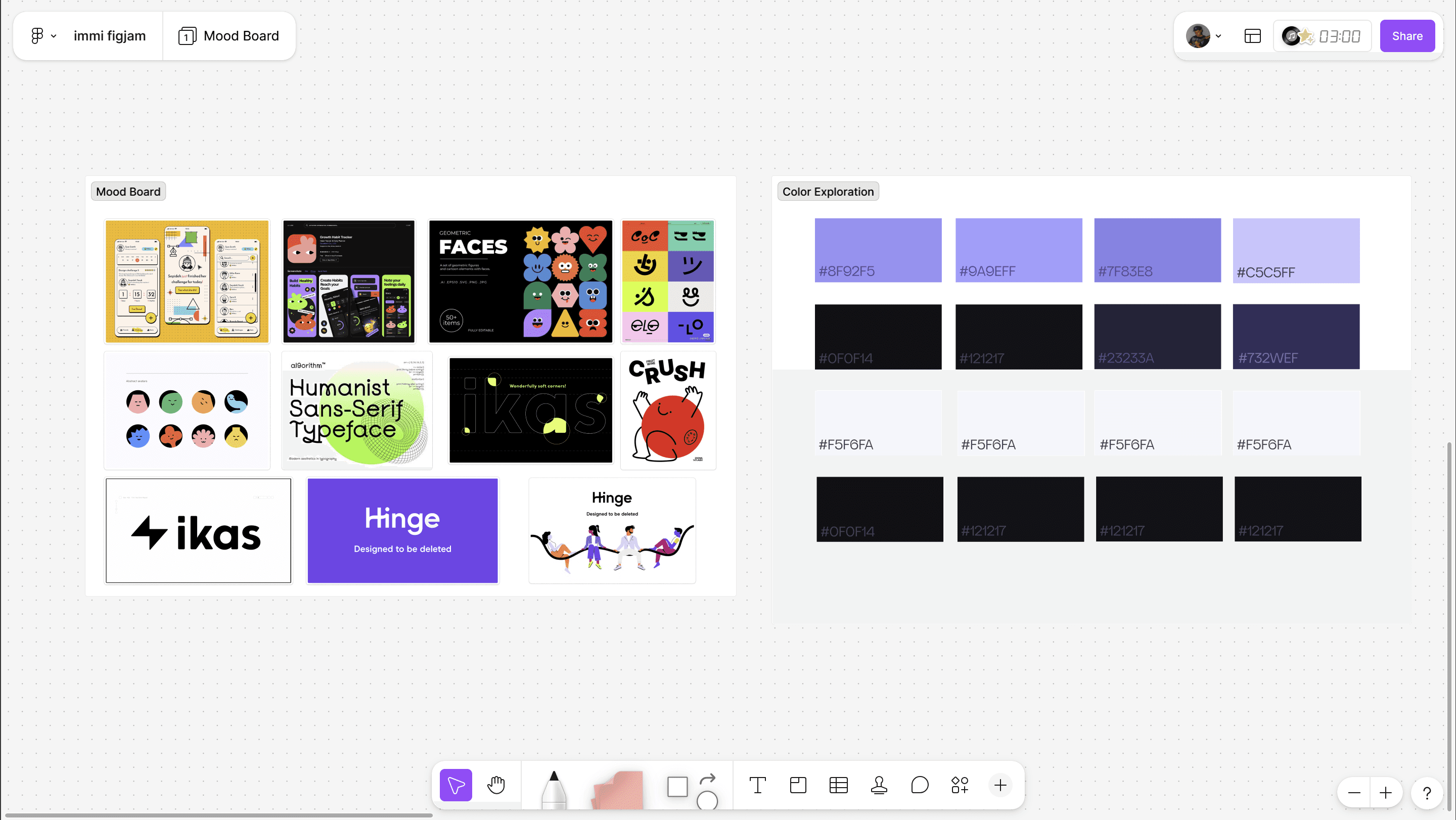Select the Marker pen tool

pyautogui.click(x=554, y=788)
